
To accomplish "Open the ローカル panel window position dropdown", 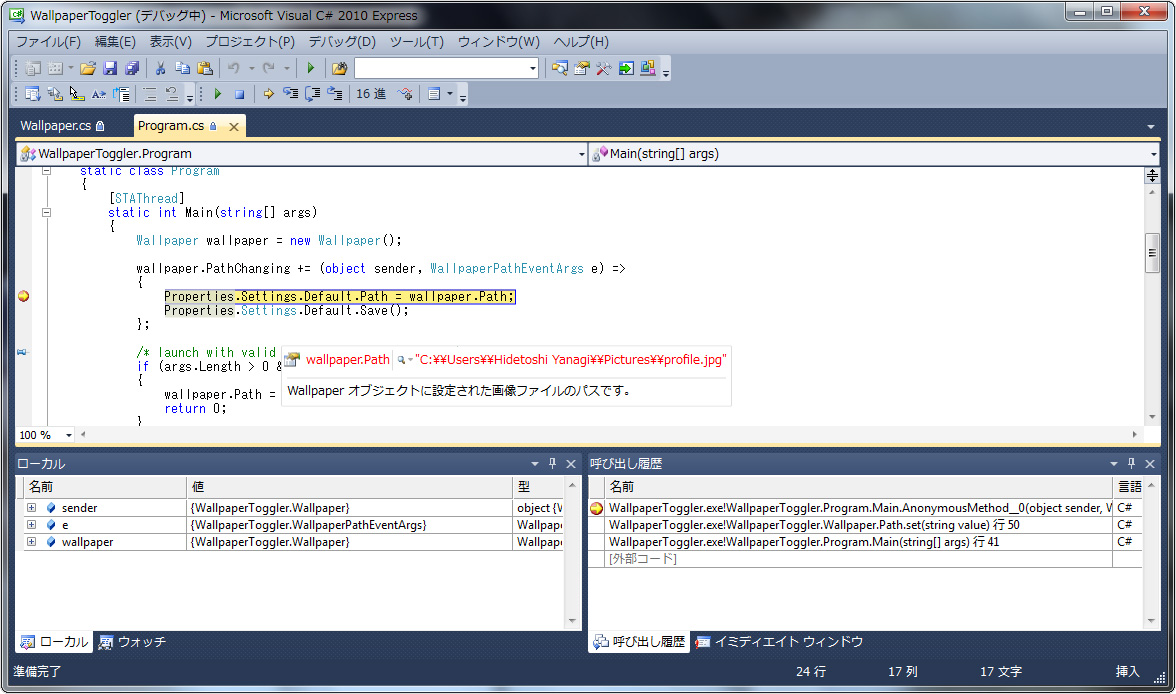I will [x=535, y=464].
